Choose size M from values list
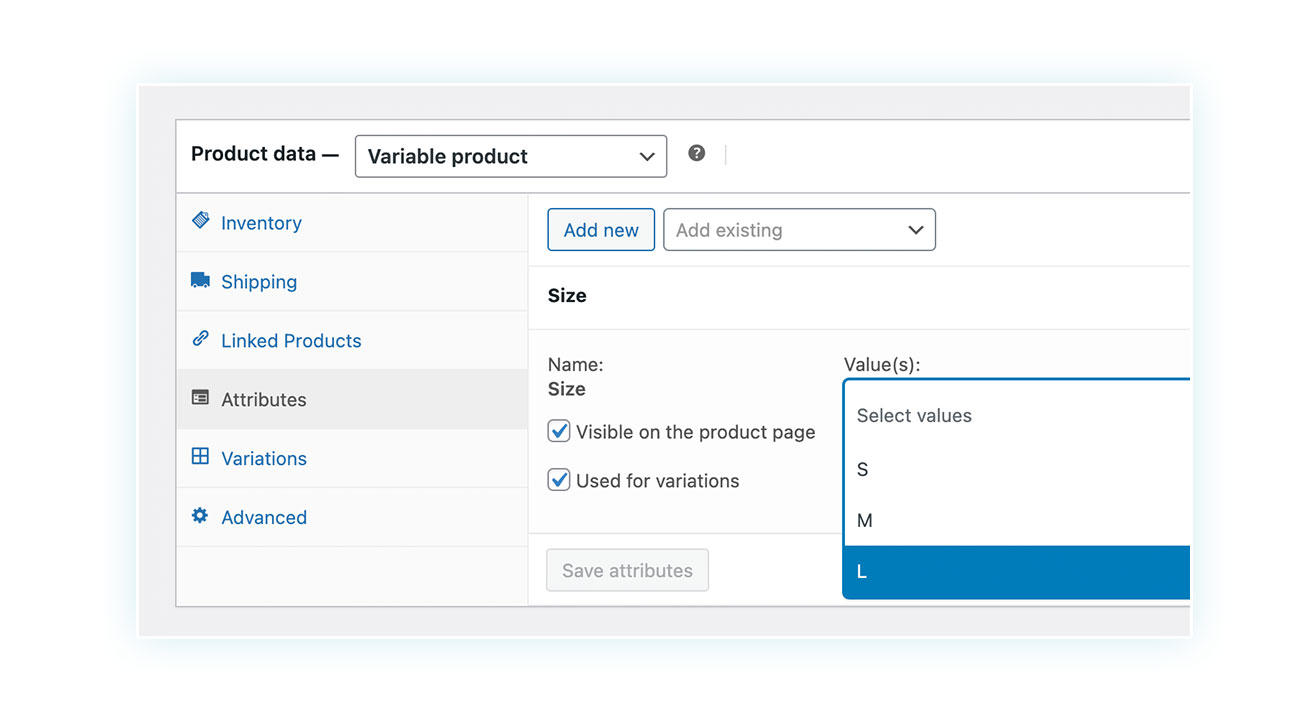Image resolution: width=1300 pixels, height=719 pixels. (1017, 520)
